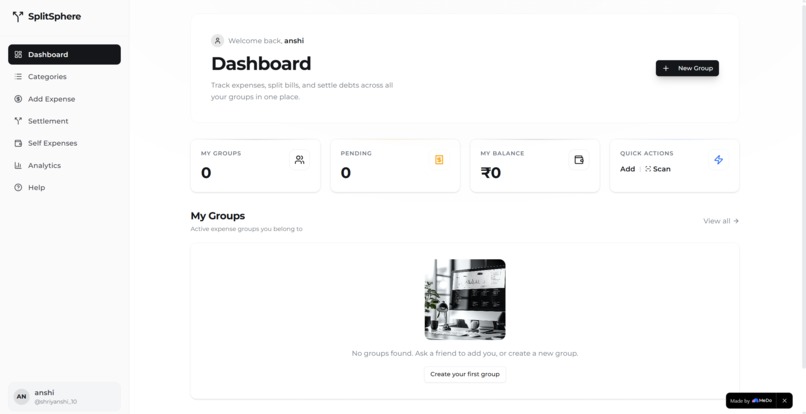Click the Dashboard page heading
The height and width of the screenshot is (414, 806).
[261, 64]
